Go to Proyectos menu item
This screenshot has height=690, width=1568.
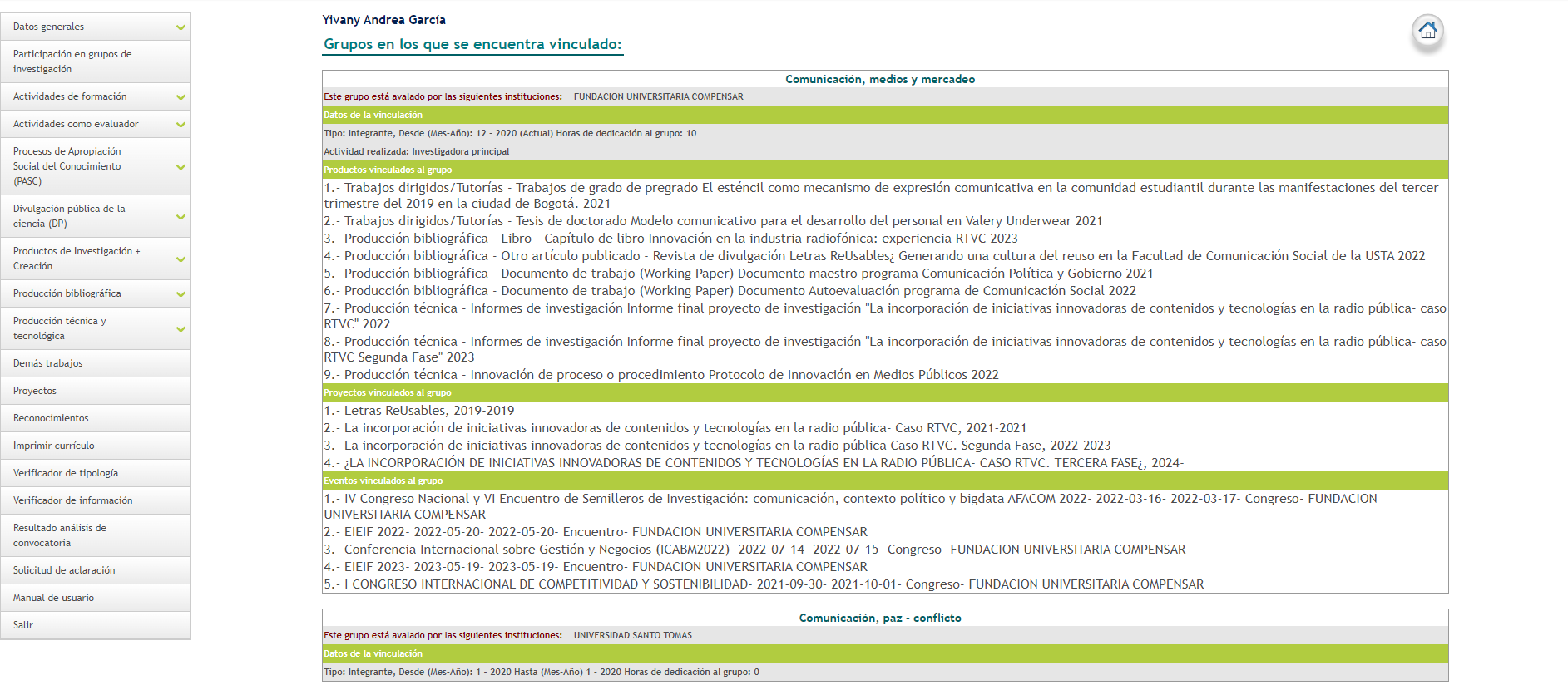coord(35,391)
